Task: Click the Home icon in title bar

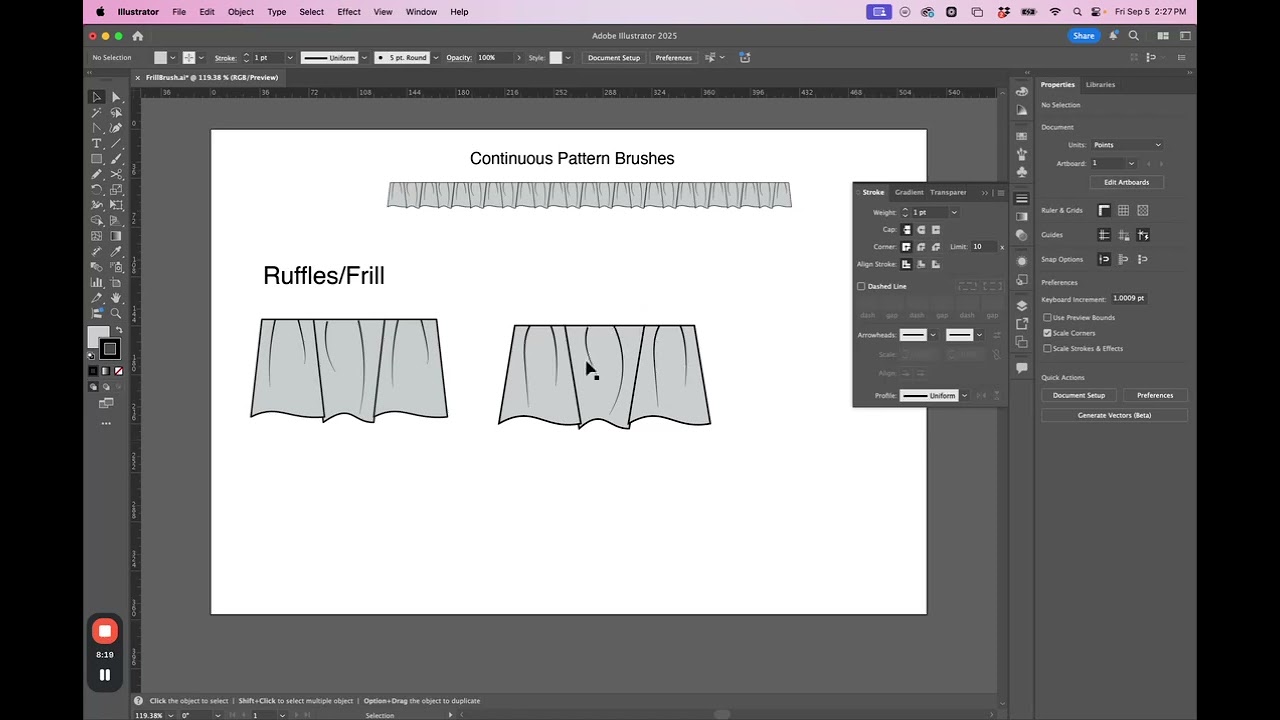Action: click(138, 36)
